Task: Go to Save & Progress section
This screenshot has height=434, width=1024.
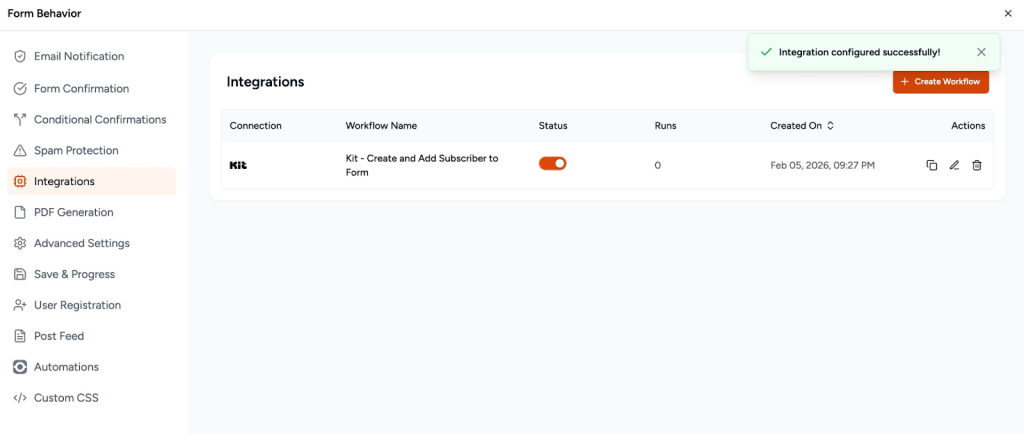Action: pos(74,274)
